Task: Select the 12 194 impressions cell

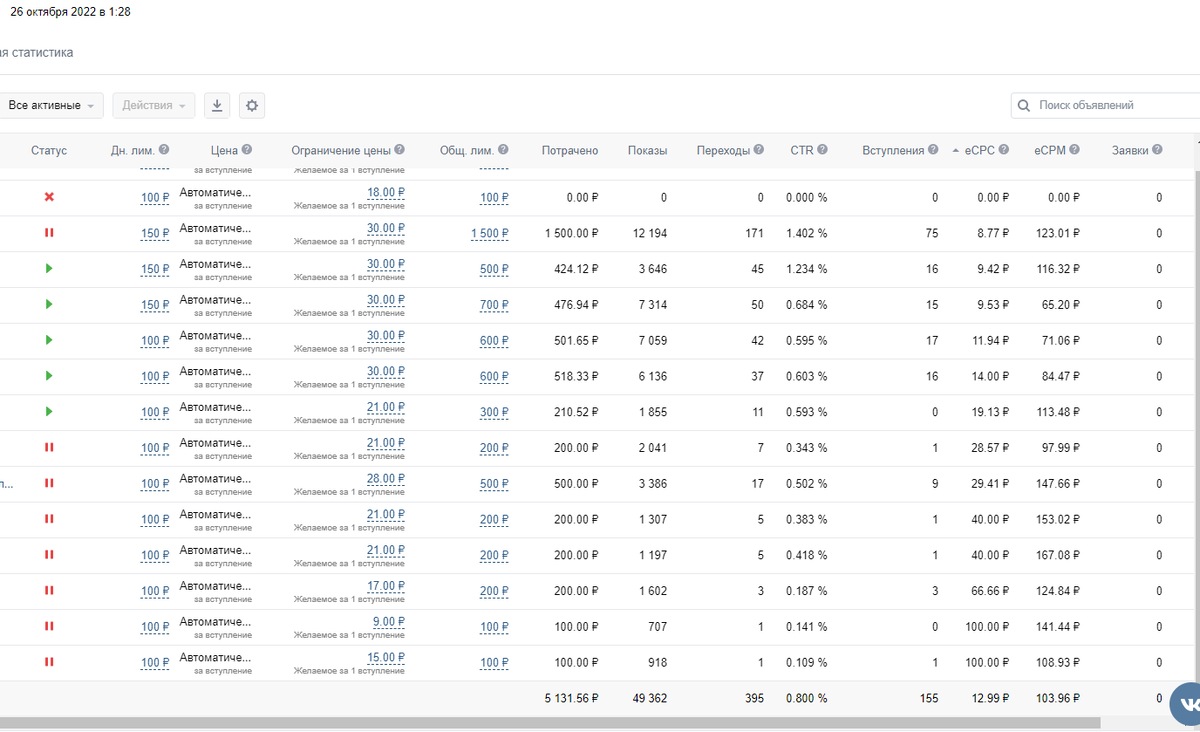Action: click(650, 233)
